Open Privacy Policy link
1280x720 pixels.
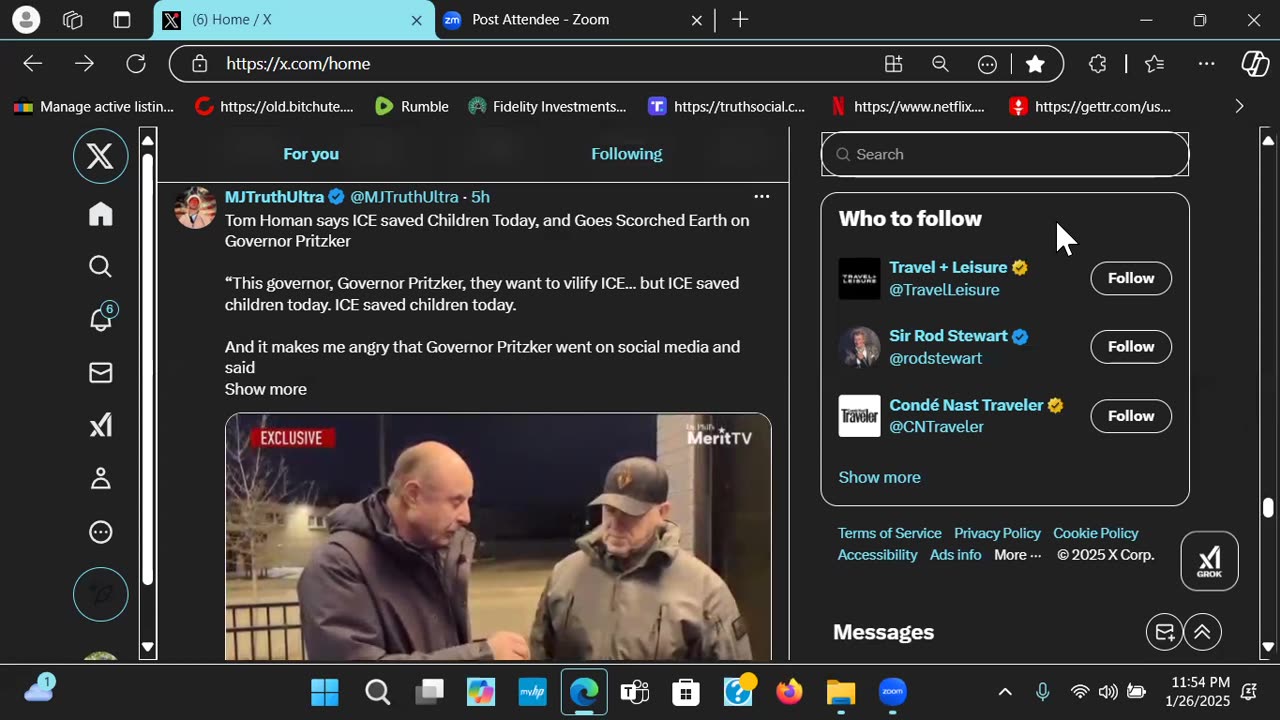tap(997, 533)
